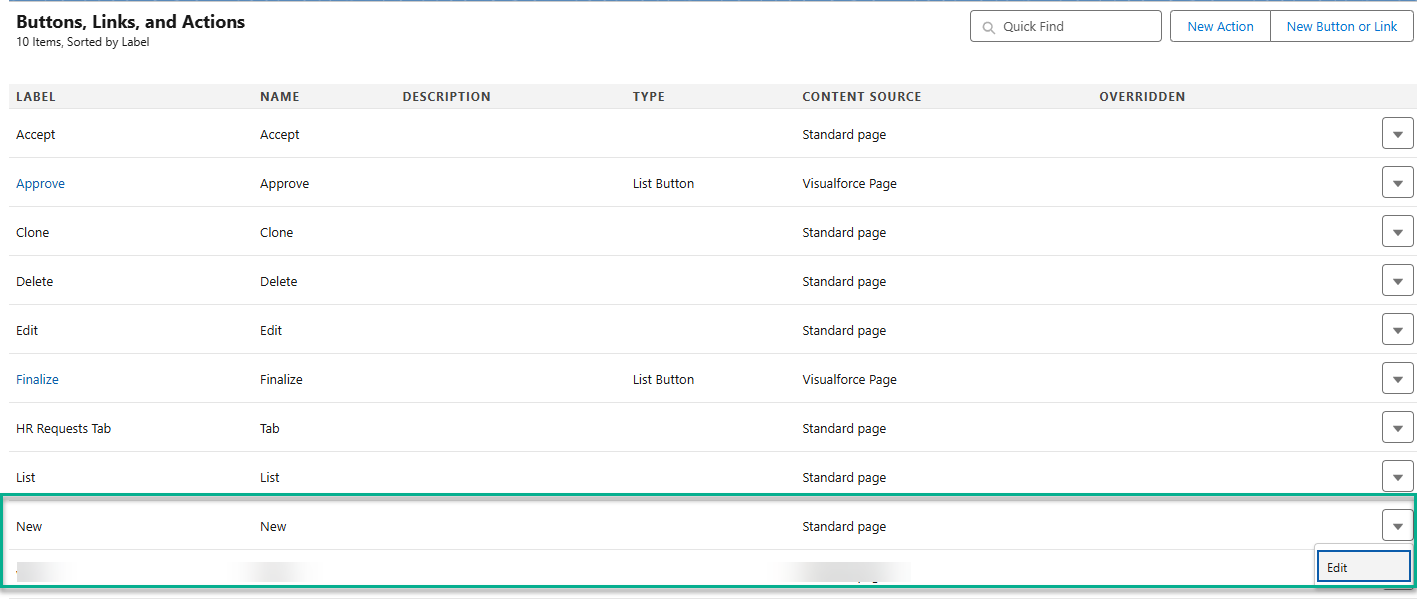Screen dimensions: 1417x599
Task: Click the Tab name cell
Action: click(270, 429)
